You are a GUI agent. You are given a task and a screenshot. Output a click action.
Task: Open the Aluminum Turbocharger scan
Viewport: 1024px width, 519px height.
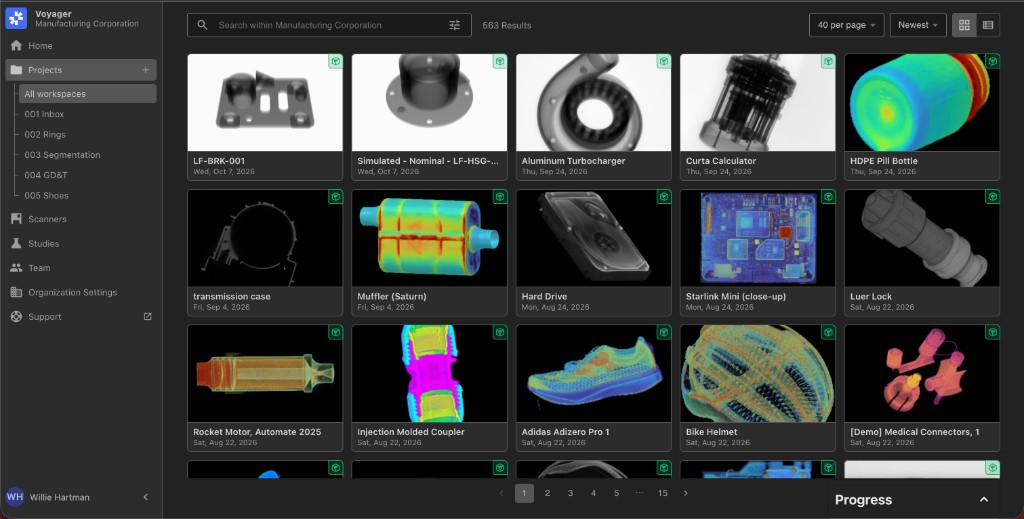pyautogui.click(x=594, y=102)
